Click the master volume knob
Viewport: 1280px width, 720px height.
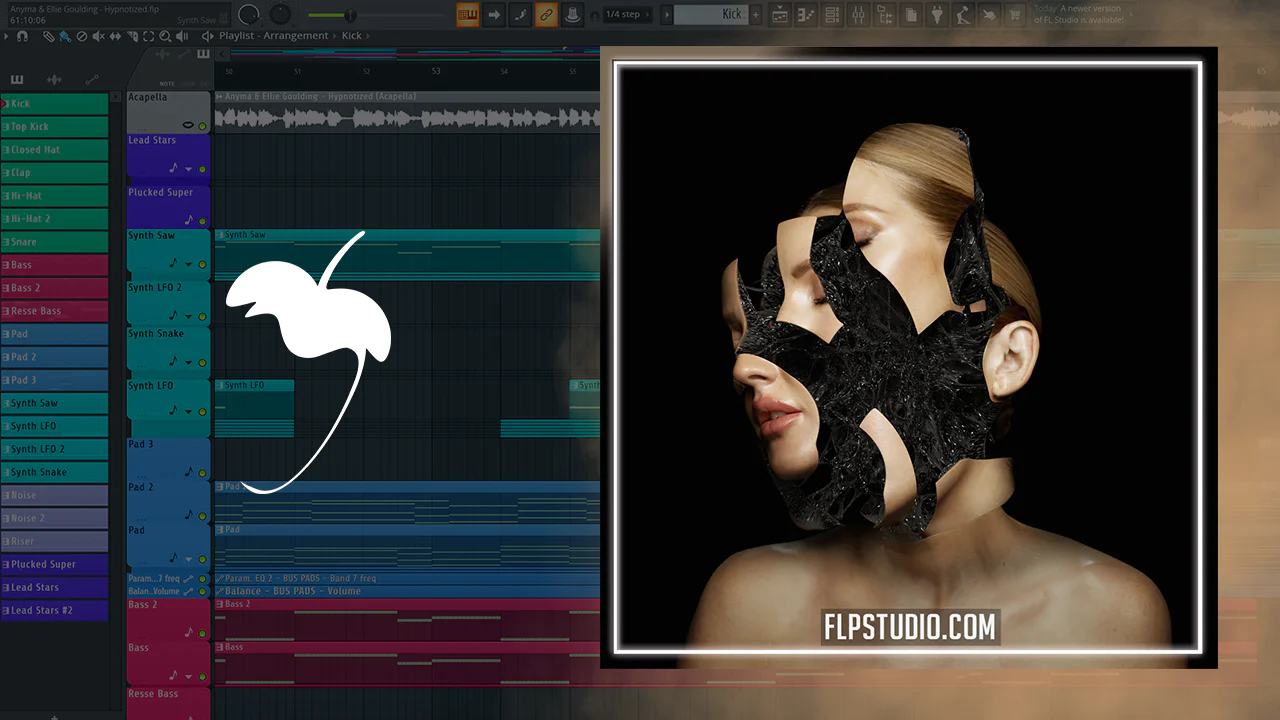(249, 14)
